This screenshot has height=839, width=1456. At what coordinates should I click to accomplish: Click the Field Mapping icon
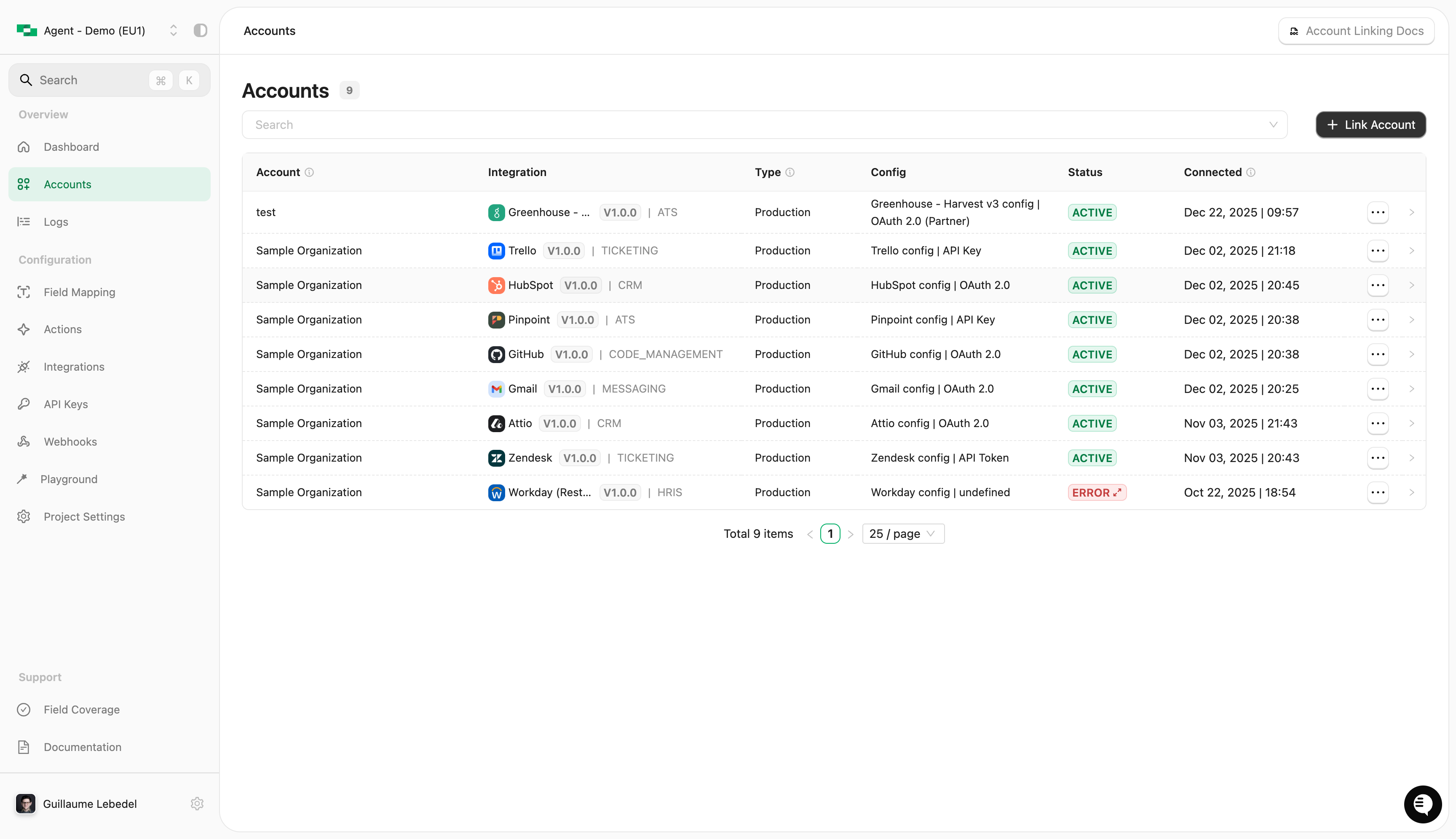[24, 292]
